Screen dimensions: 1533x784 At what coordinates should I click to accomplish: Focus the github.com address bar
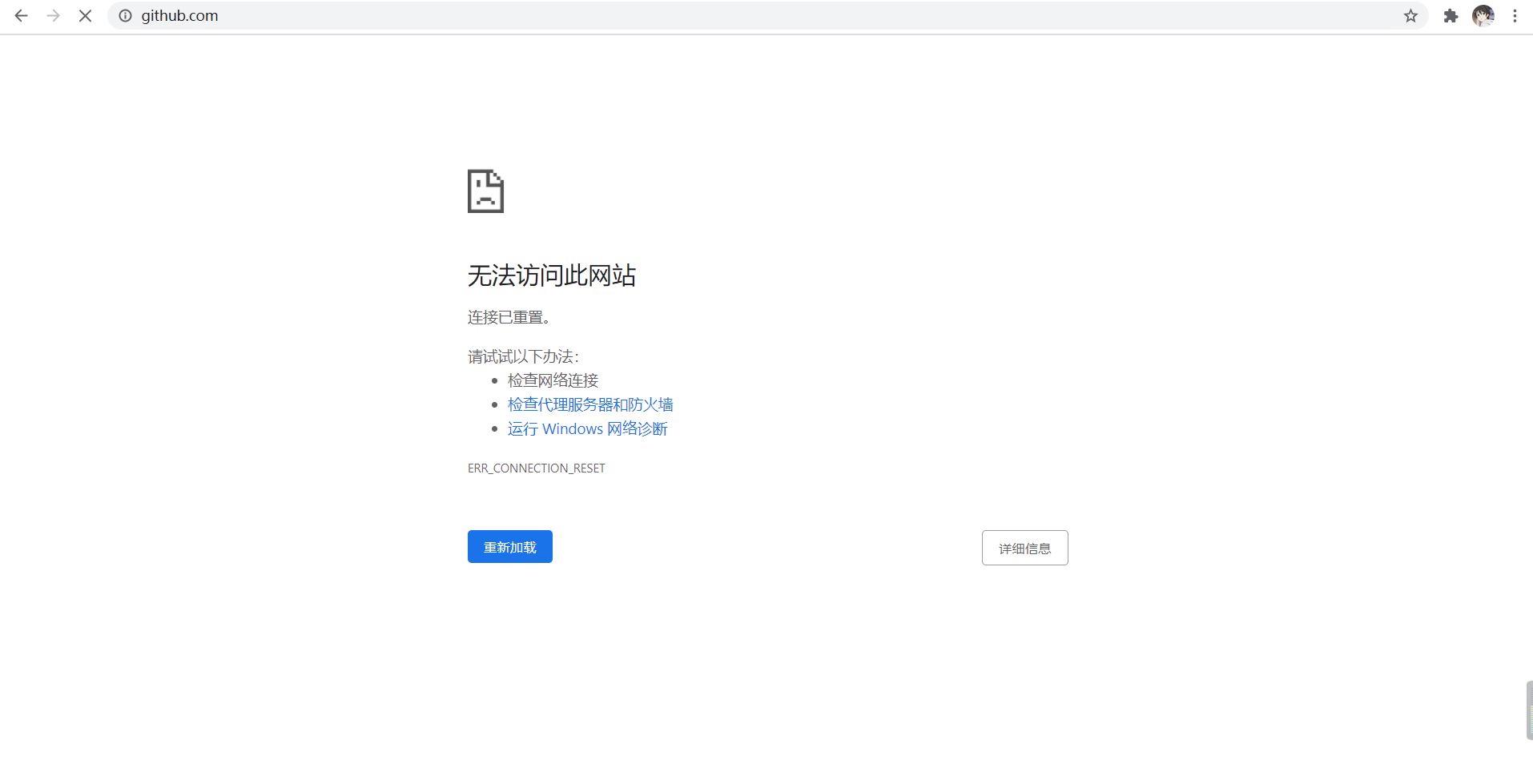721,16
